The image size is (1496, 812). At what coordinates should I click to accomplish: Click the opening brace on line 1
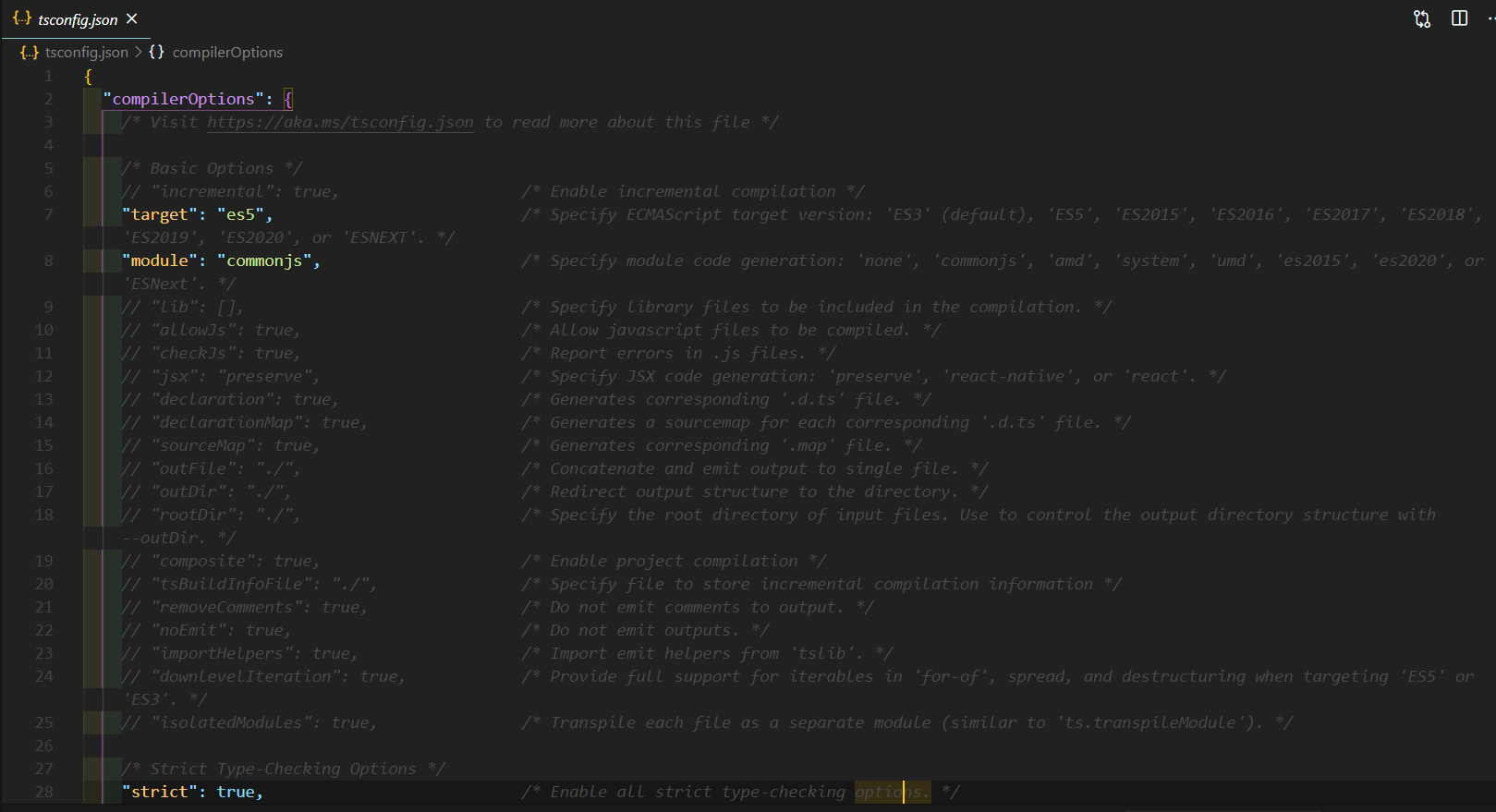89,76
